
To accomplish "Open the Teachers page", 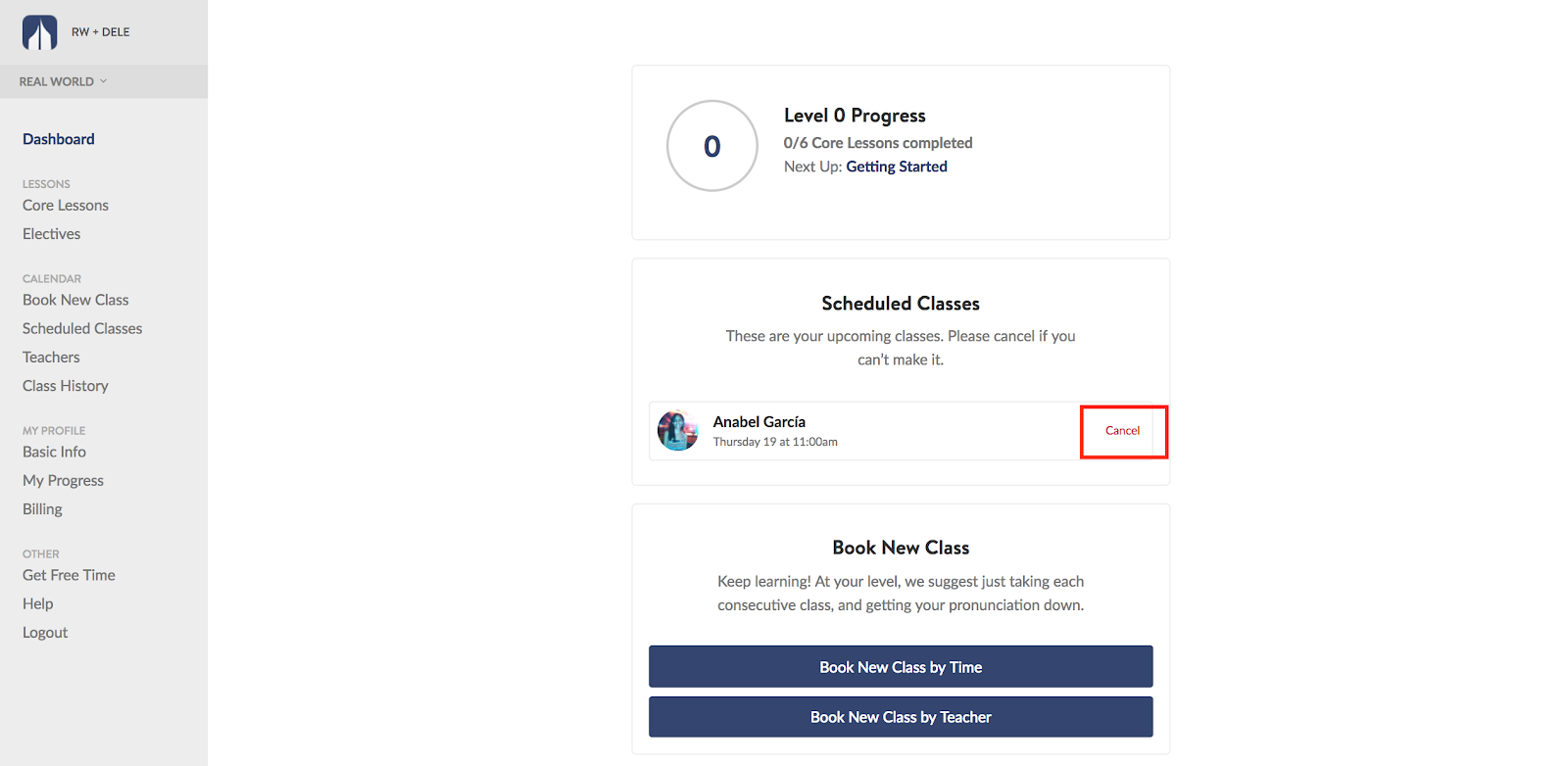I will click(x=51, y=357).
